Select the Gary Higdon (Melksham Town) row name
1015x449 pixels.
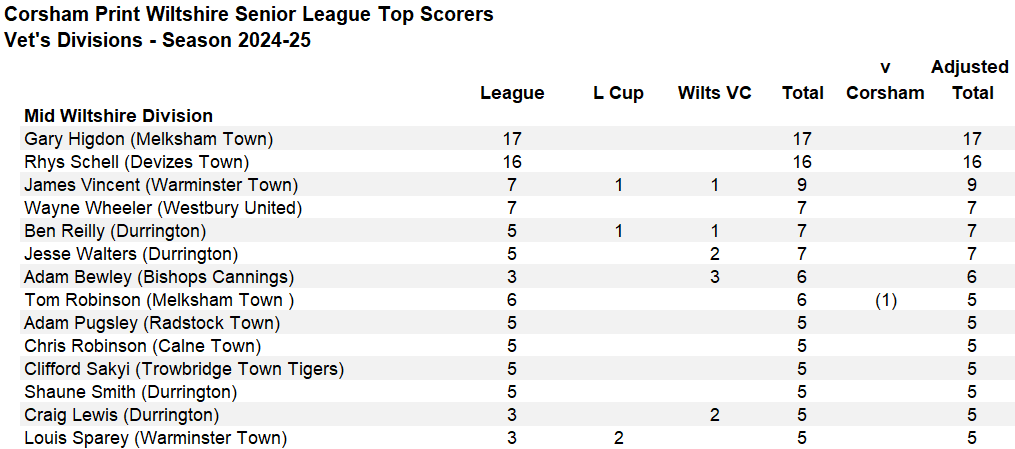(148, 139)
